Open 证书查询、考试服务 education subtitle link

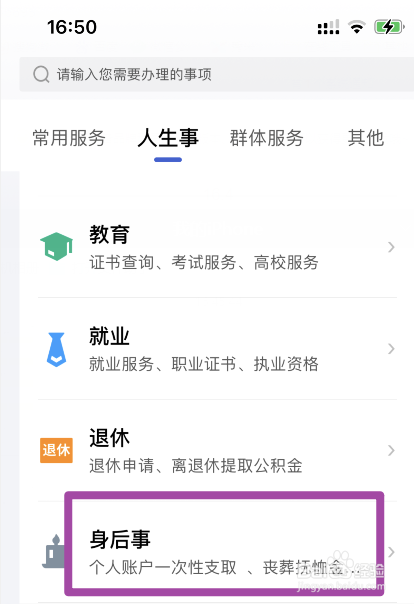163,263
